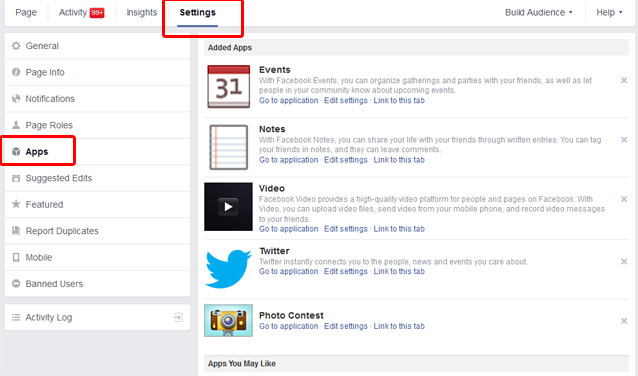
Task: Click the Events app title
Action: 275,70
